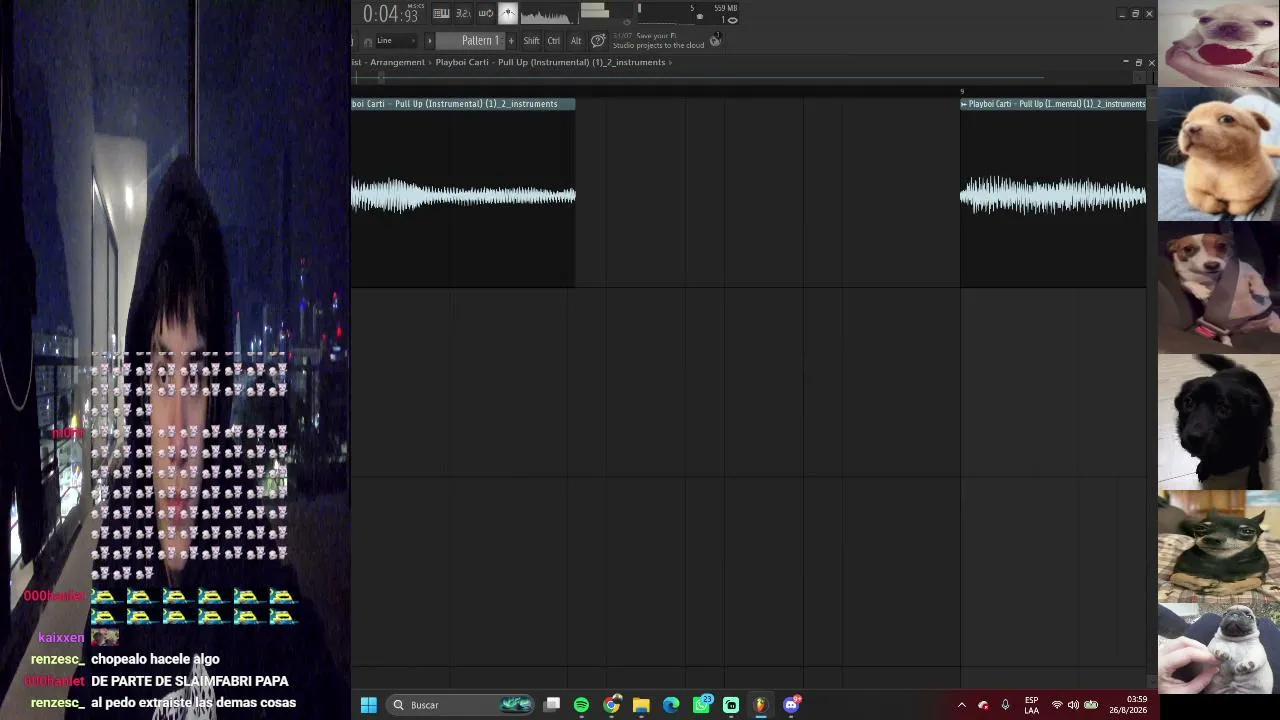Click the tan puppy thumbnail
The image size is (1280, 720).
[x=1219, y=155]
